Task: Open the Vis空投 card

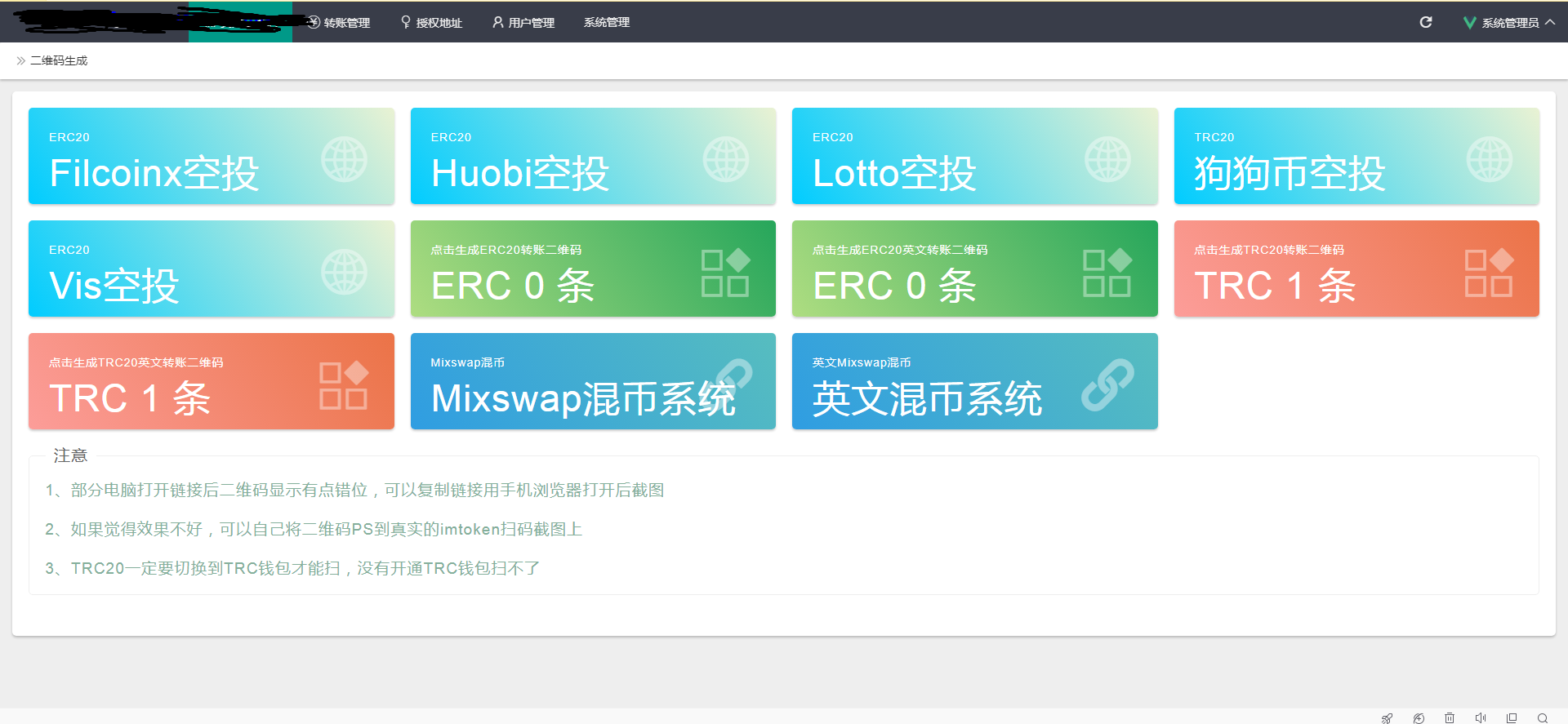Action: coord(212,269)
